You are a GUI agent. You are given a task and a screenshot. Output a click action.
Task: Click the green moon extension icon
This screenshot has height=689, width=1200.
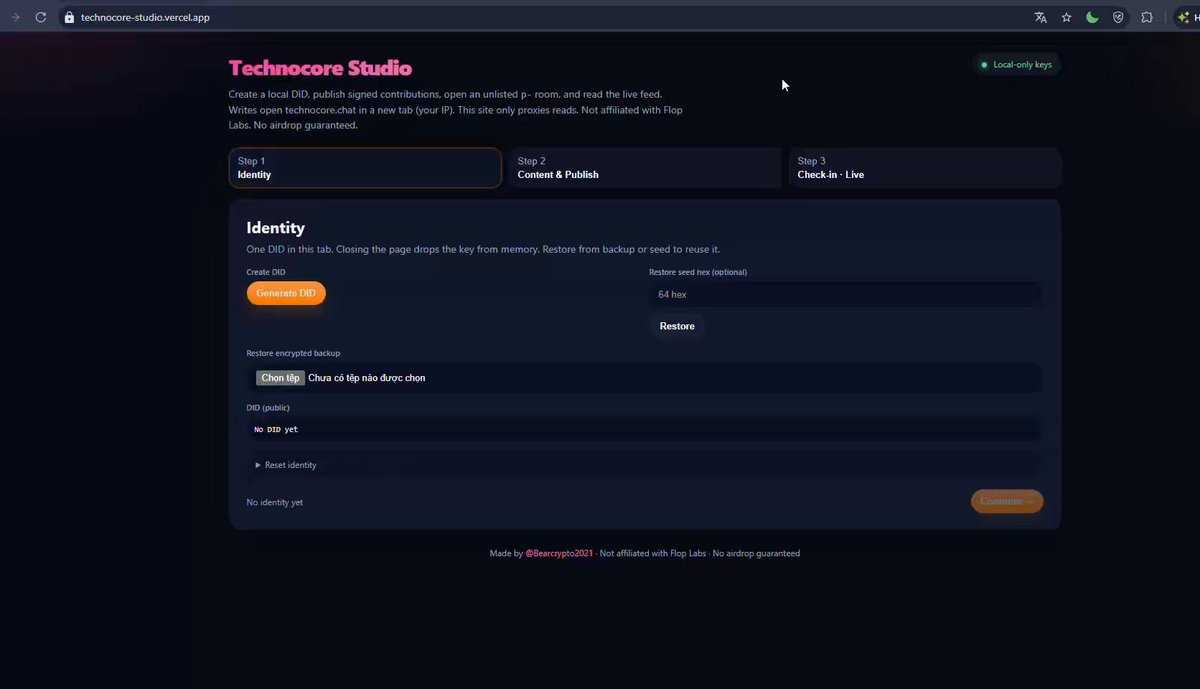tap(1093, 17)
